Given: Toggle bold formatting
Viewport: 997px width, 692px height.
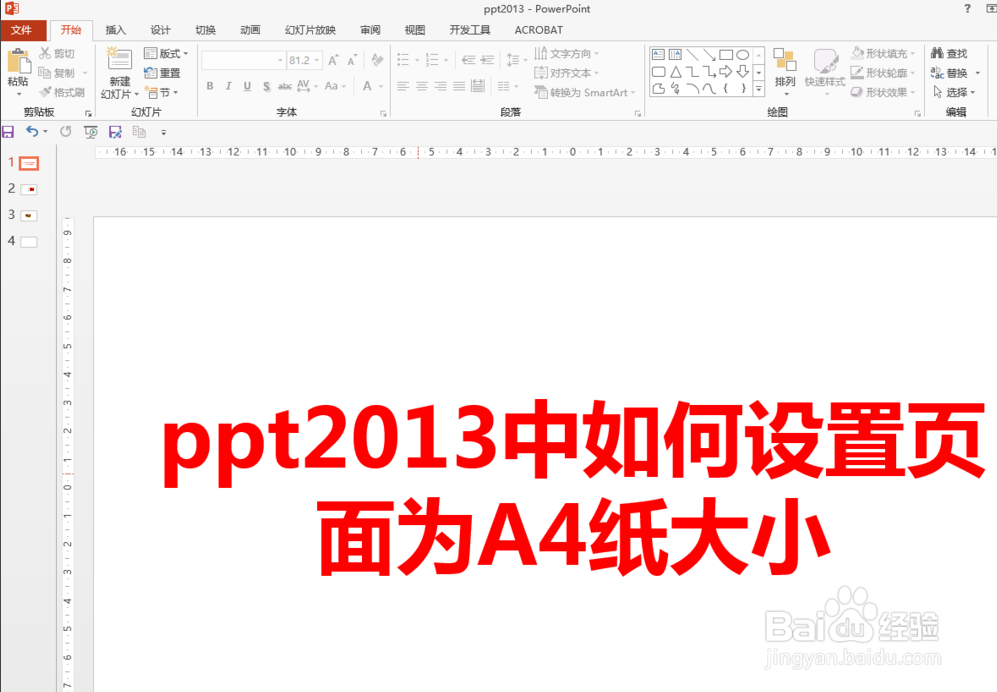Looking at the screenshot, I should 210,86.
